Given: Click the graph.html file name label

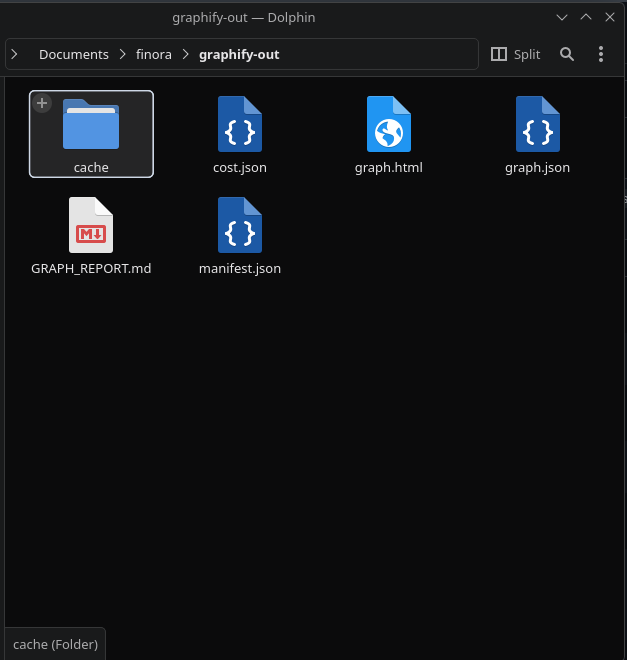Looking at the screenshot, I should 389,168.
